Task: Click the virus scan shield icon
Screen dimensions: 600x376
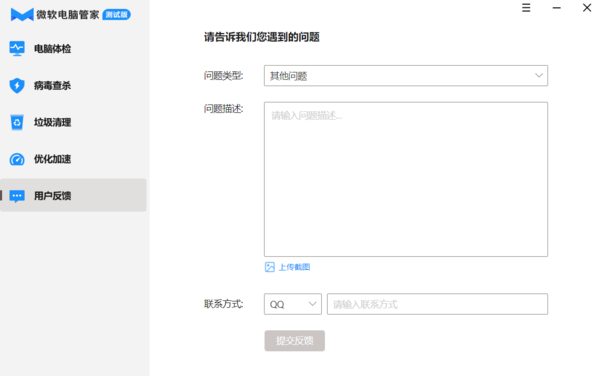Action: point(17,85)
